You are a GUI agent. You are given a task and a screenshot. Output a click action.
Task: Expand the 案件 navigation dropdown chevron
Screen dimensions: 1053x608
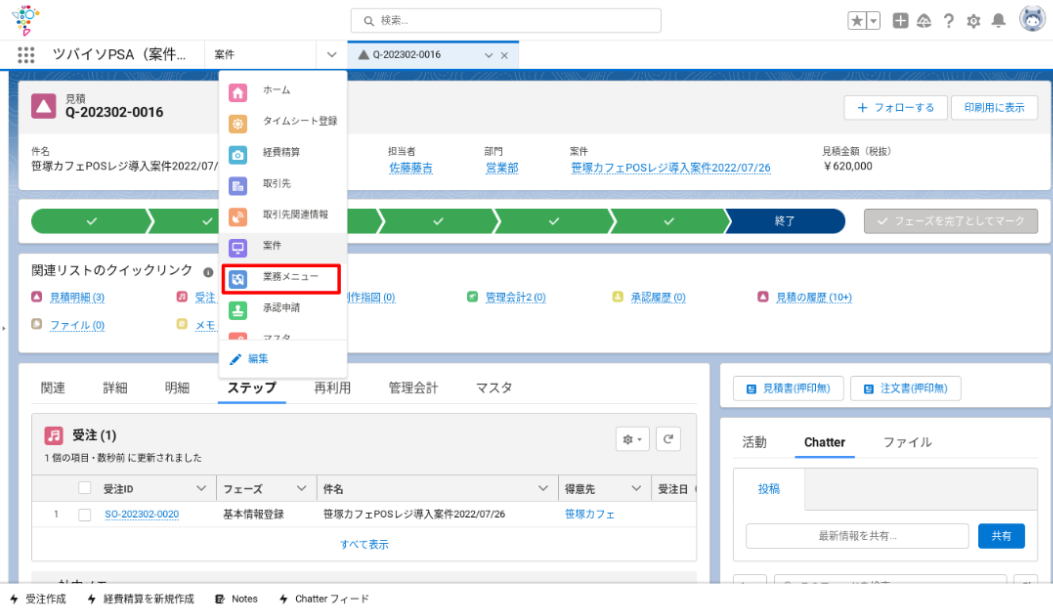(x=331, y=55)
